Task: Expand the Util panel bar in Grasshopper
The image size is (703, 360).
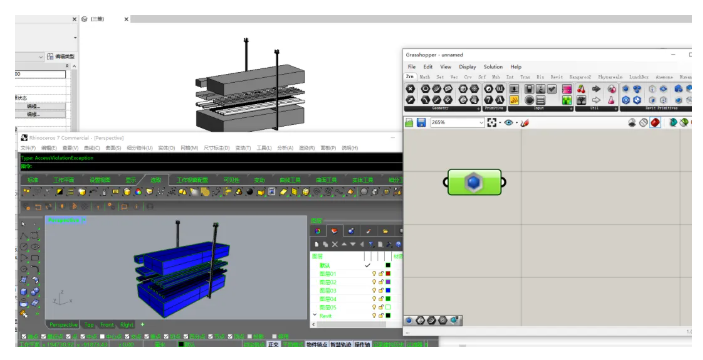Action: [x=596, y=108]
